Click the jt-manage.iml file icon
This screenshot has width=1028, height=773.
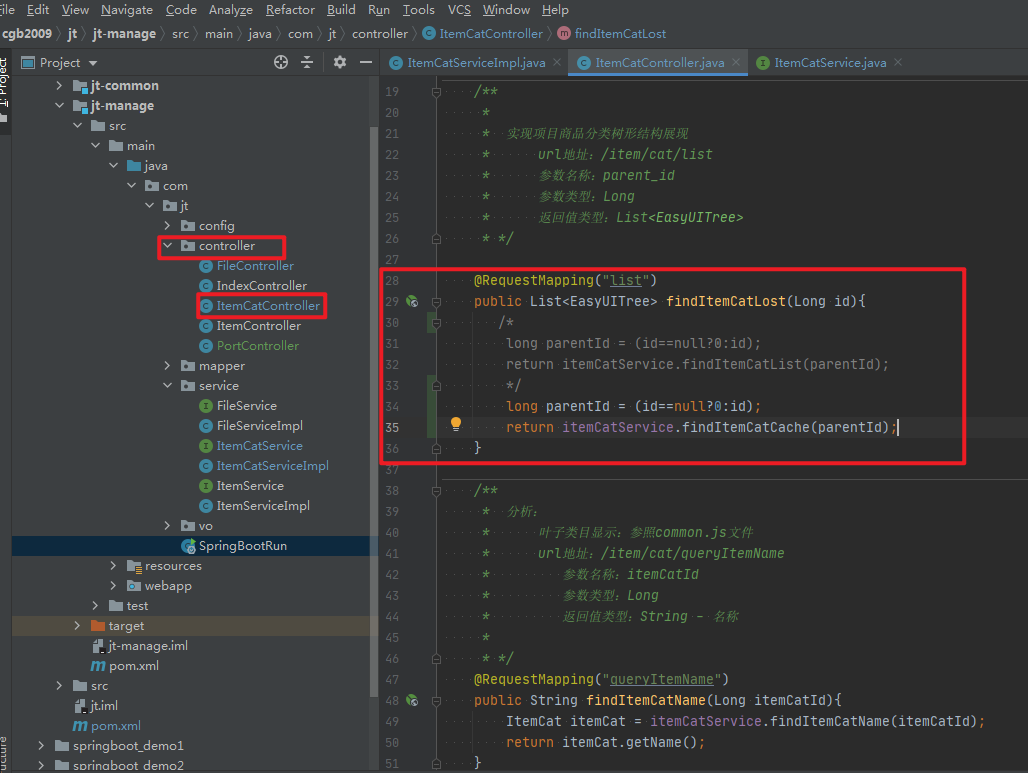98,646
